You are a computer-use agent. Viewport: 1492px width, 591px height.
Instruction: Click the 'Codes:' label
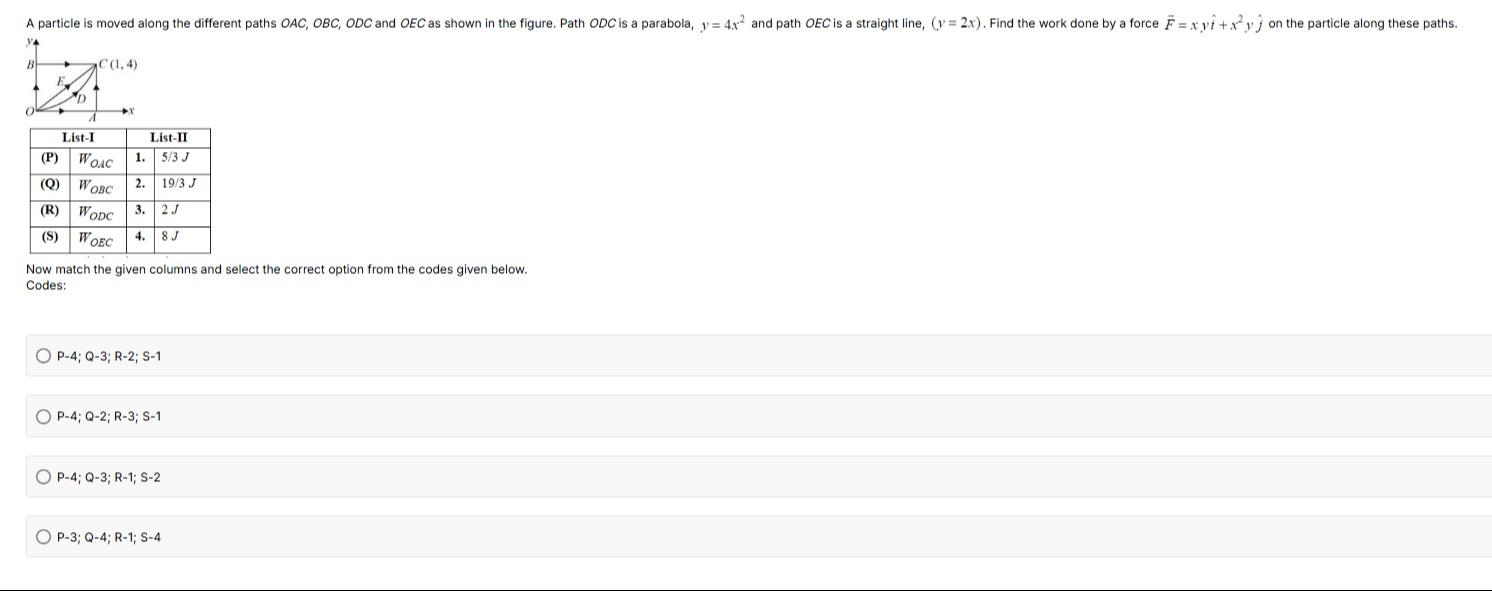click(x=46, y=286)
